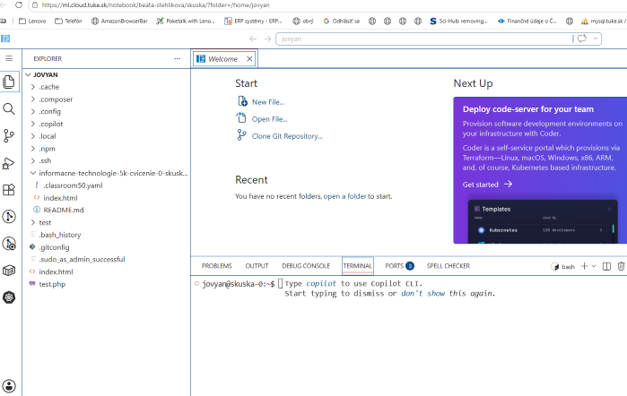Open the Source Control view
The width and height of the screenshot is (627, 396).
(x=9, y=136)
